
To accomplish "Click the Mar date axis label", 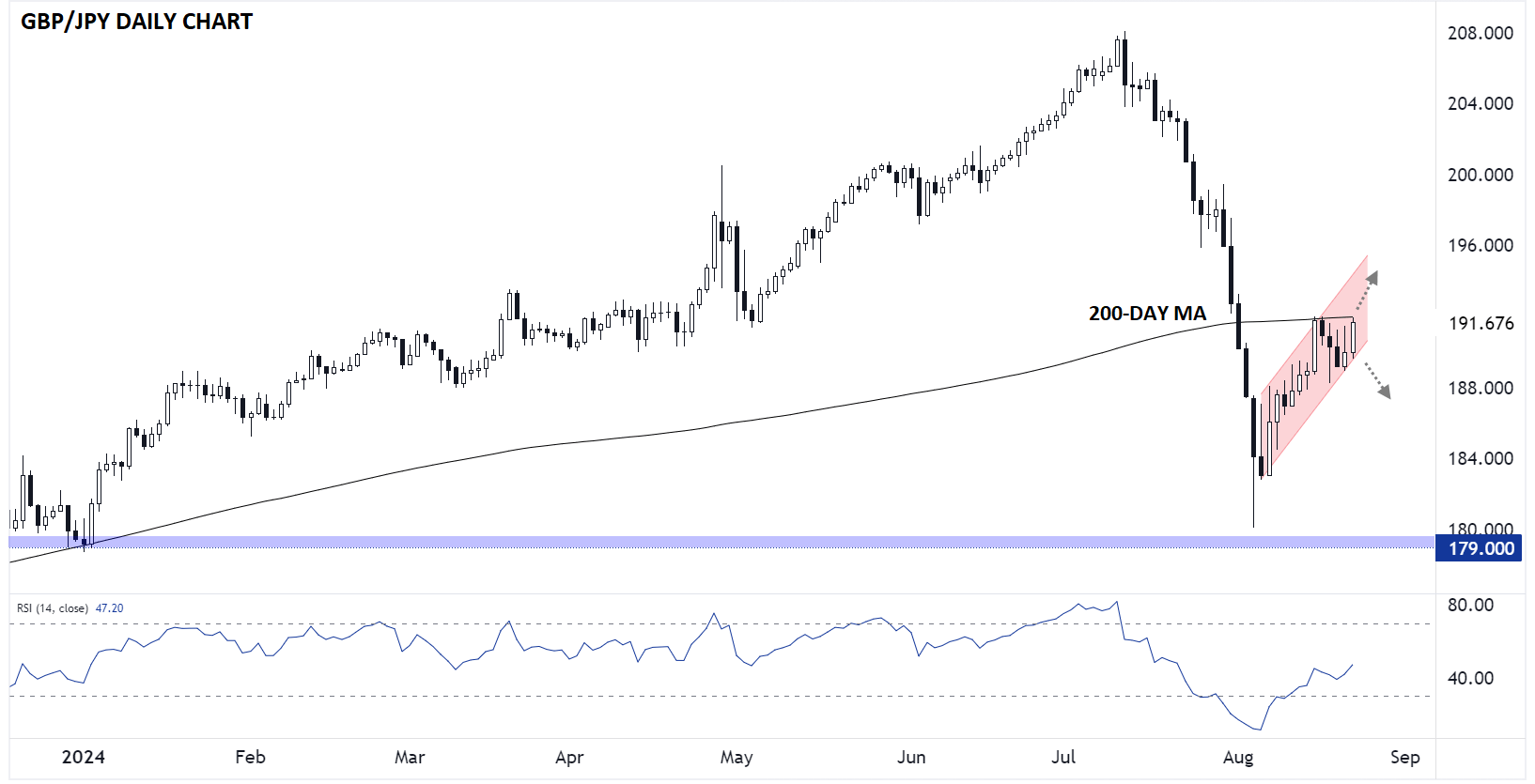I will [410, 757].
